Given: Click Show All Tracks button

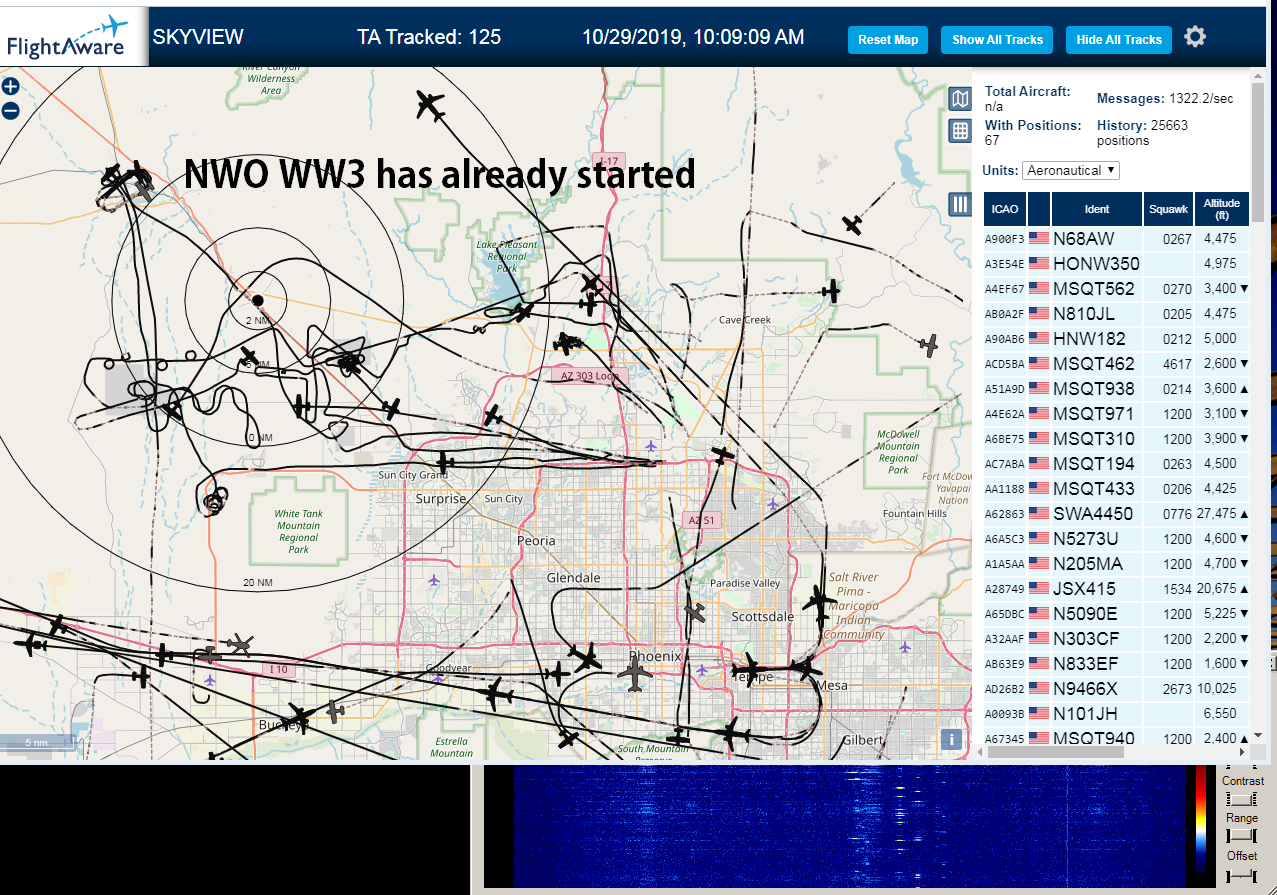Looking at the screenshot, I should point(997,40).
